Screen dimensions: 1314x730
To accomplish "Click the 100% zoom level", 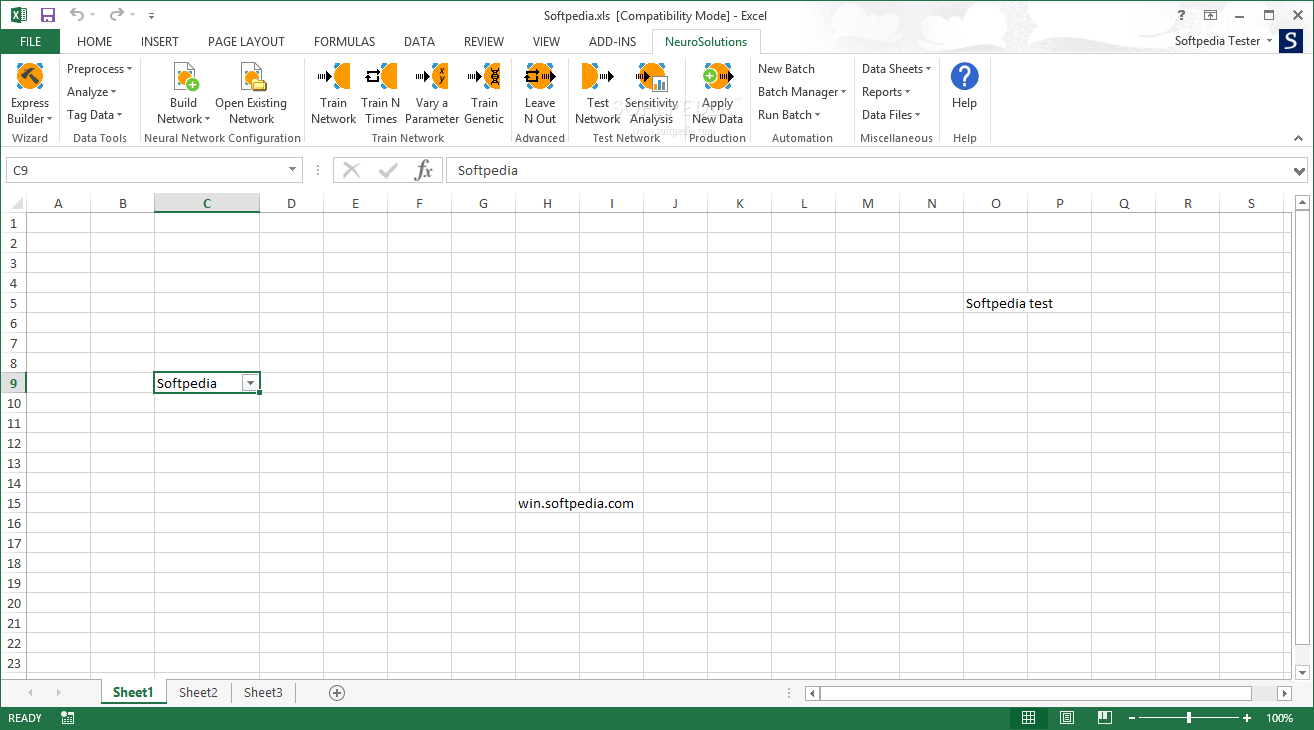I will [x=1280, y=718].
